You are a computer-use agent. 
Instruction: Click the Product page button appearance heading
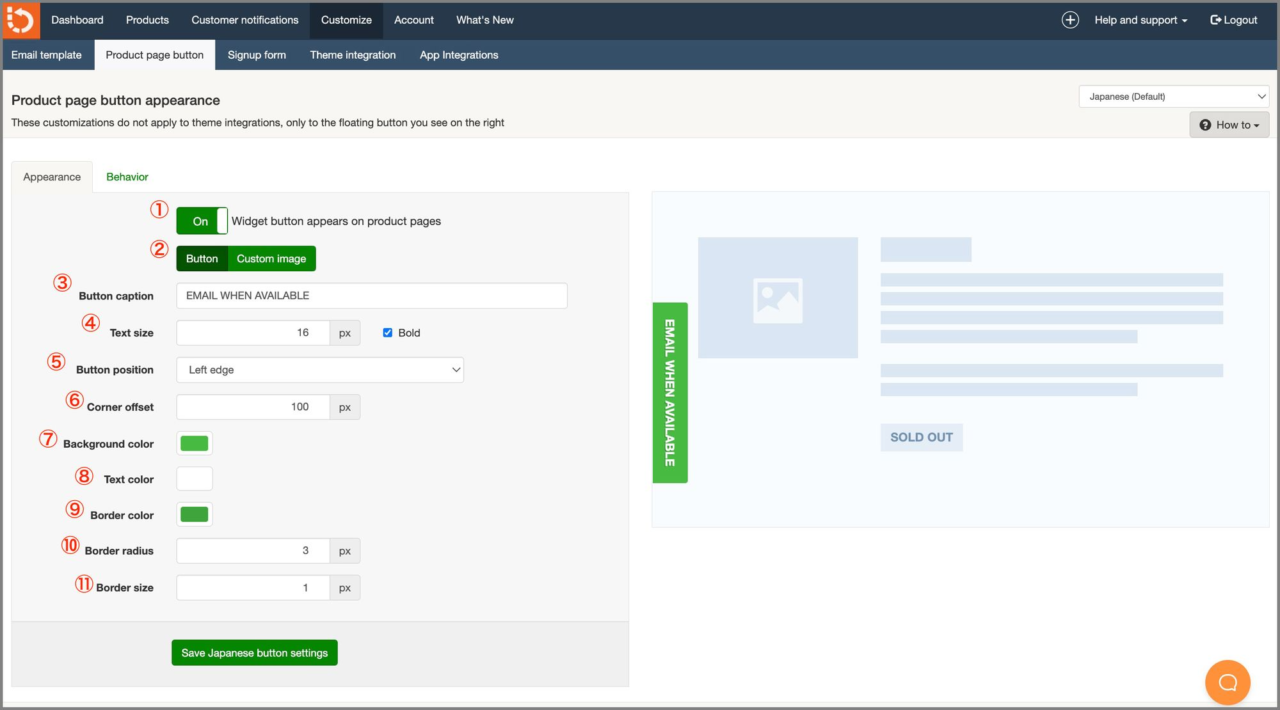pyautogui.click(x=116, y=100)
